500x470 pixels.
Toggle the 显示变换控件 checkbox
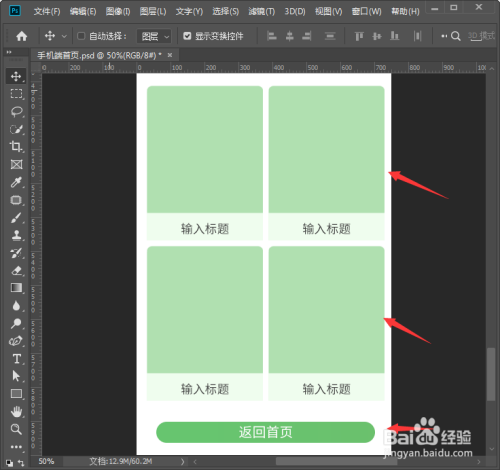(187, 36)
